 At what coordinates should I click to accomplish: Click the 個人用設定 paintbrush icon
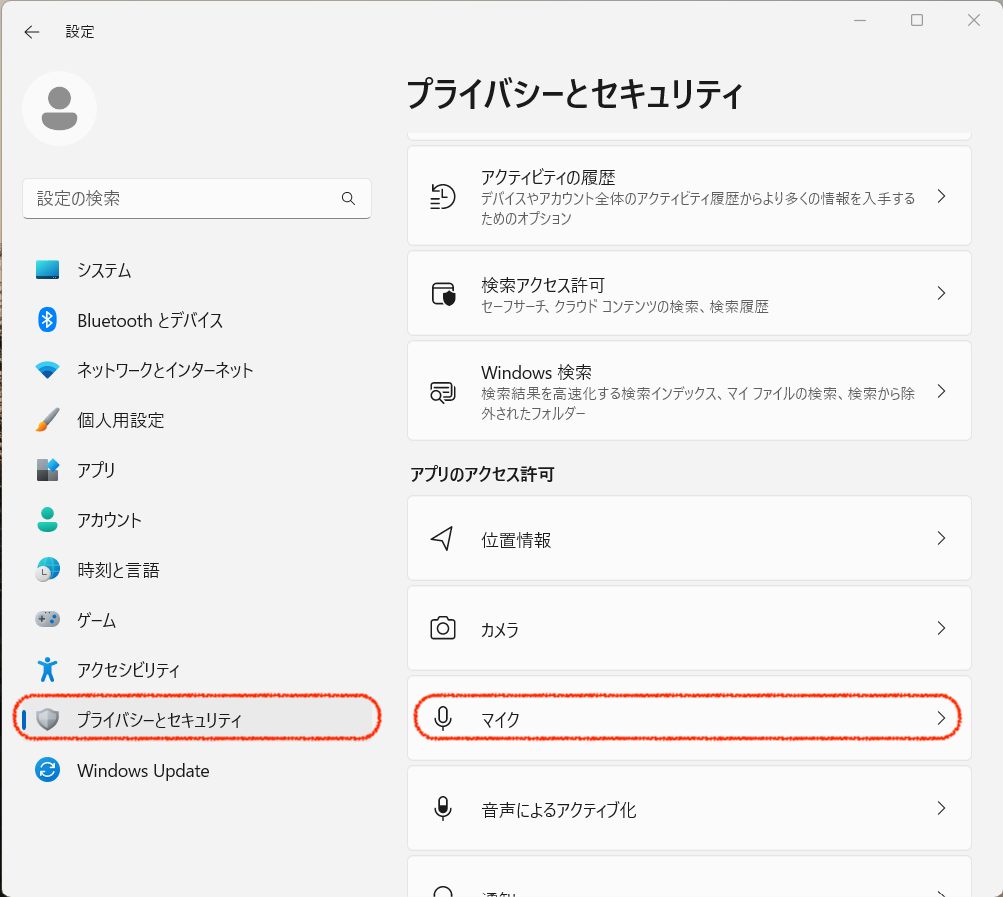pyautogui.click(x=47, y=420)
